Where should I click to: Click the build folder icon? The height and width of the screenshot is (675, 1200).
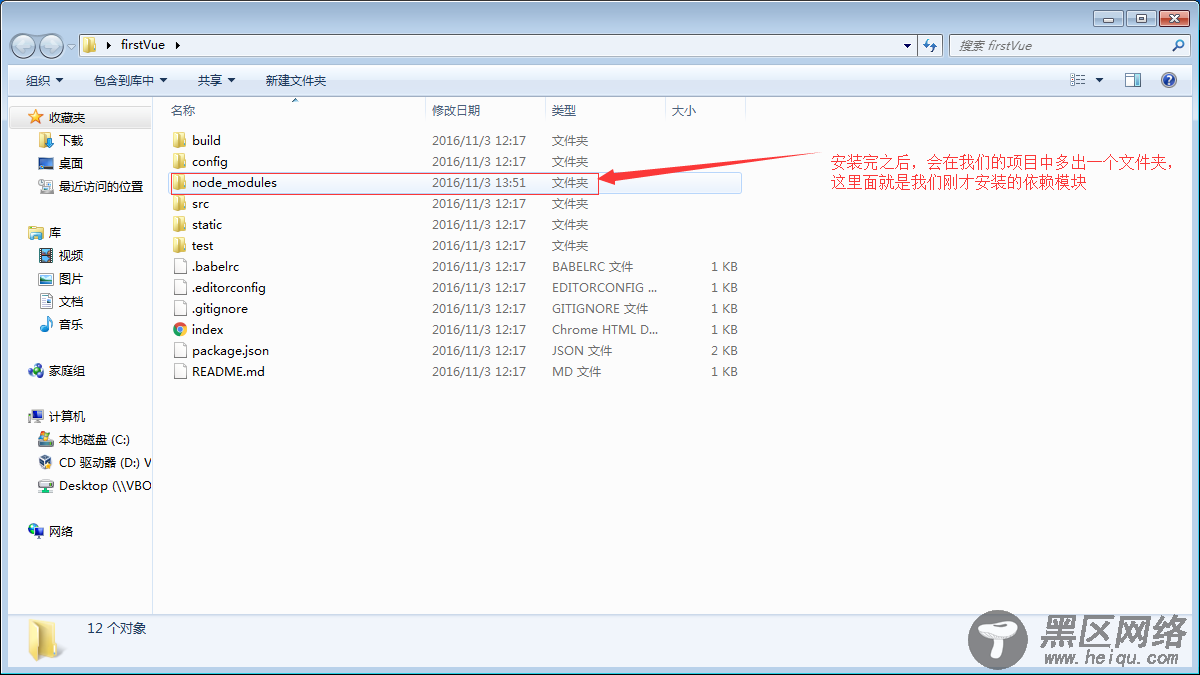click(x=180, y=140)
